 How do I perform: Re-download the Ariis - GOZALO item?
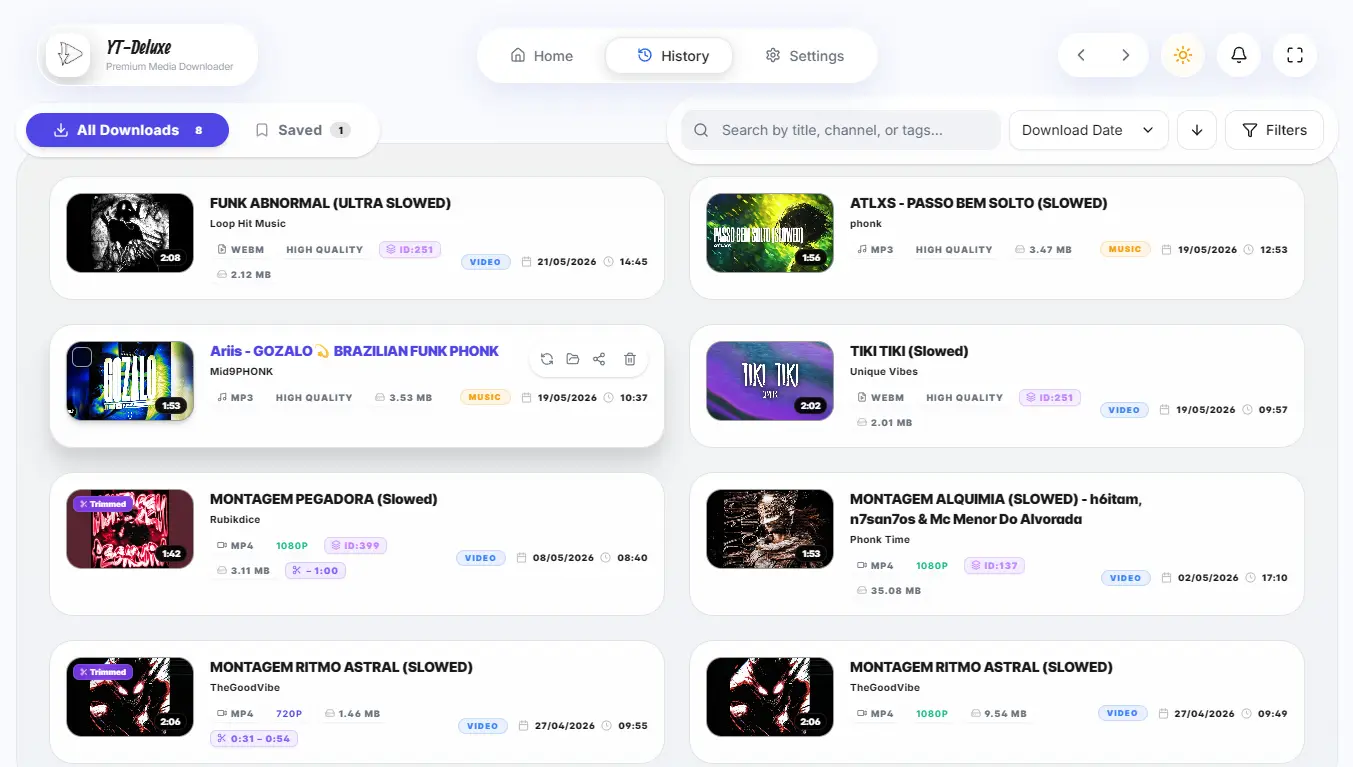tap(547, 359)
